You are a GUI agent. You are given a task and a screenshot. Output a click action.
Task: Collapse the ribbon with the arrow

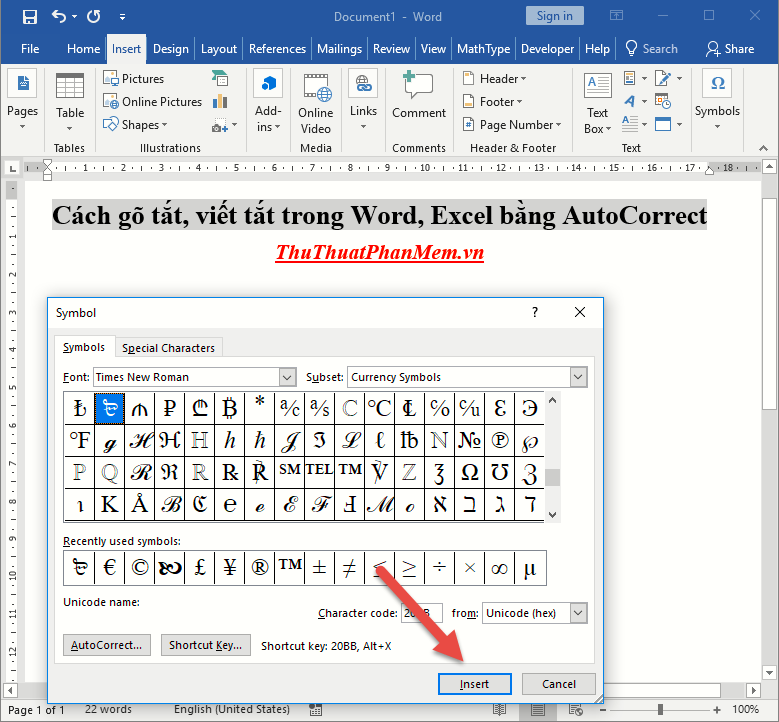pos(764,148)
